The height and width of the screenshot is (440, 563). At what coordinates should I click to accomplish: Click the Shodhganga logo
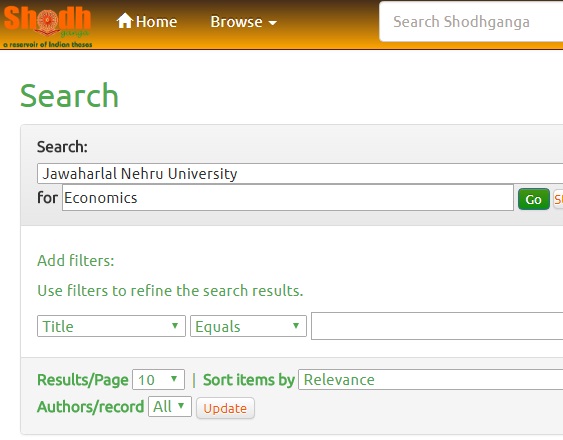click(x=47, y=26)
